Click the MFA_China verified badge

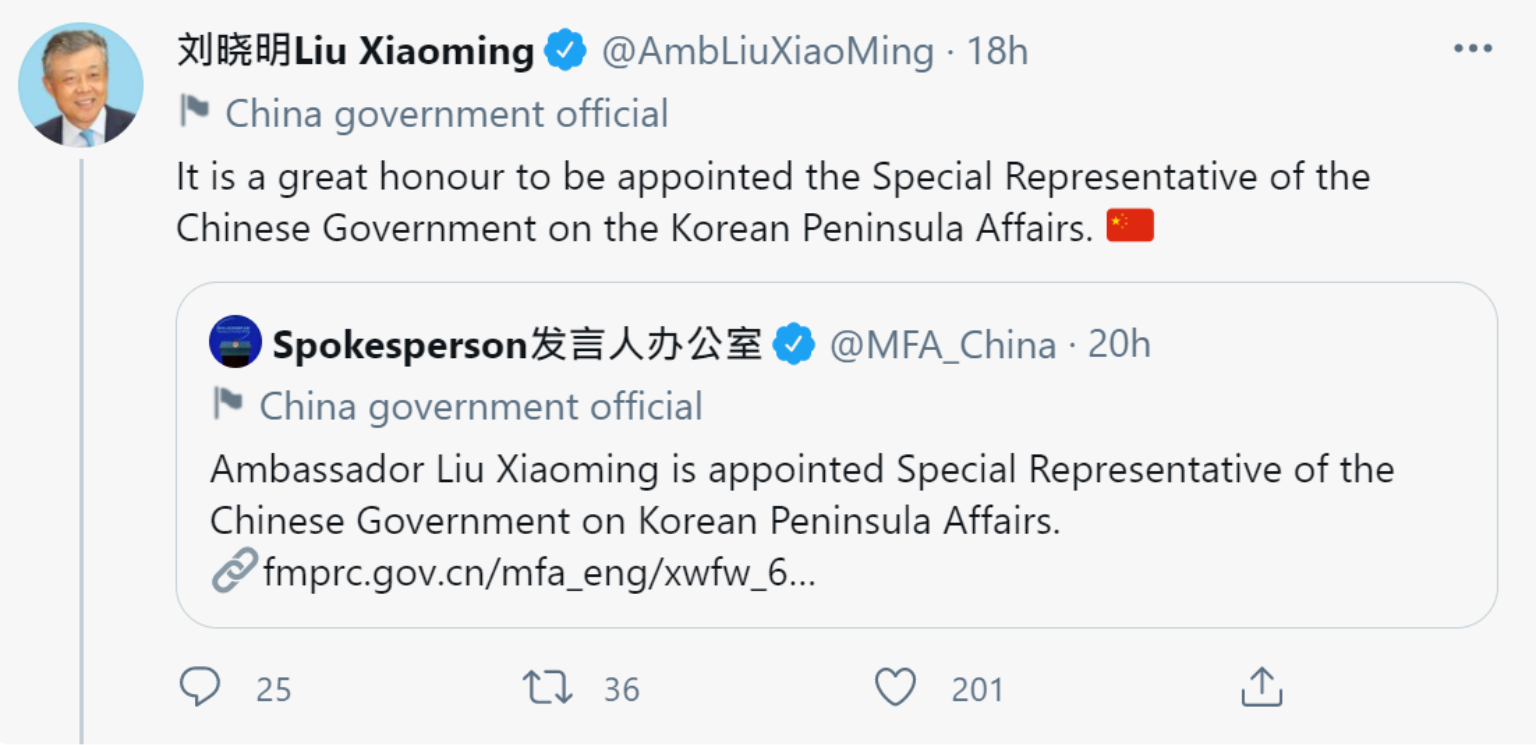[794, 345]
